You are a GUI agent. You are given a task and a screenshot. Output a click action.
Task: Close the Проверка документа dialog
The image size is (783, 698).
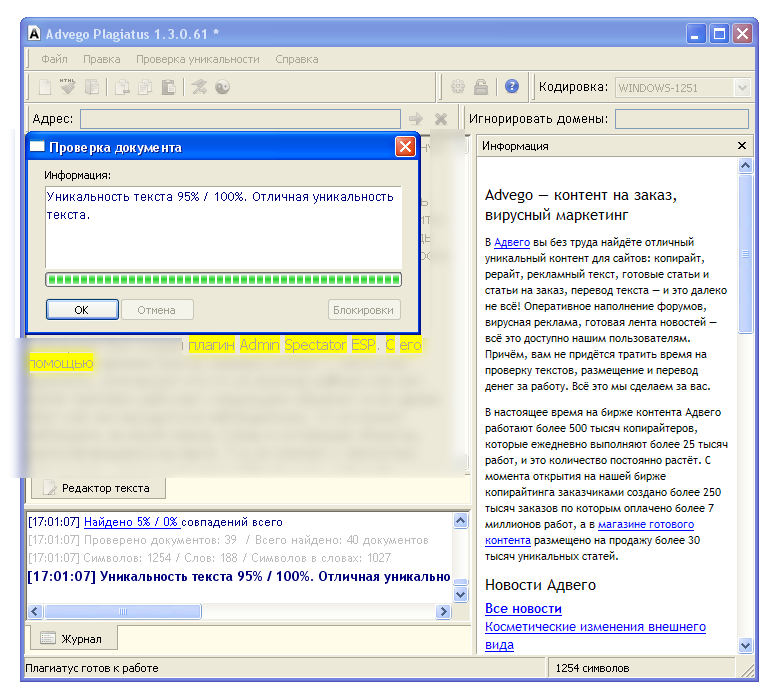click(x=405, y=147)
